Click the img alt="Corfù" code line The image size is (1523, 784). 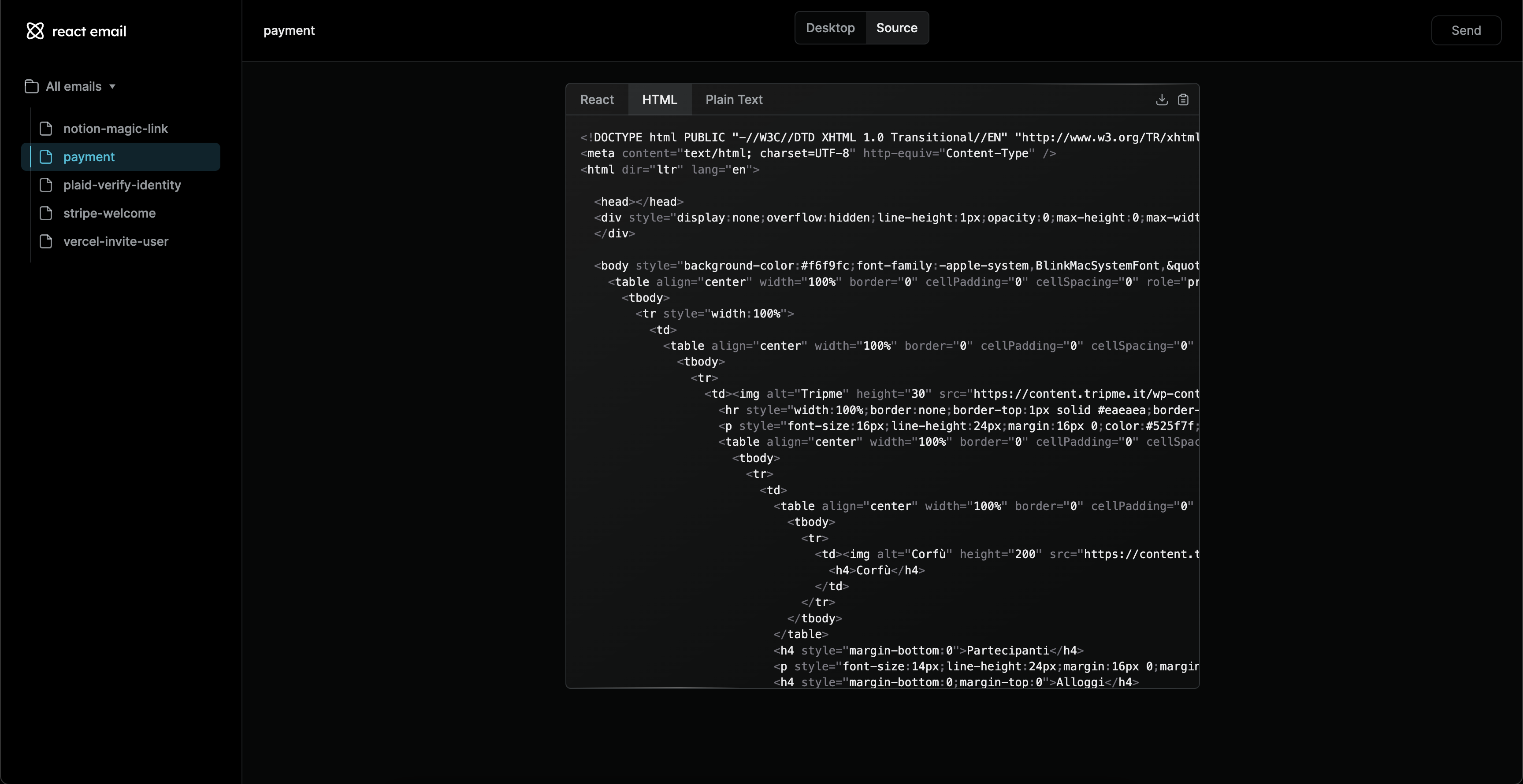tap(1007, 554)
